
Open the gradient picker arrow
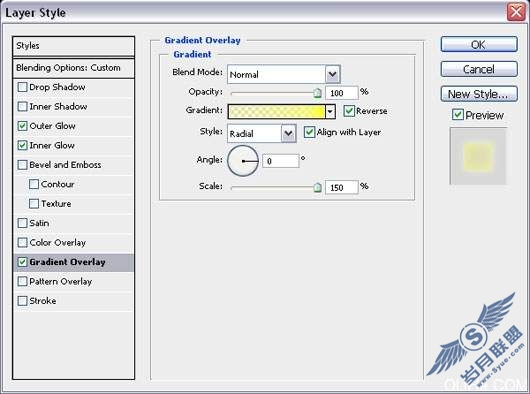[330, 111]
